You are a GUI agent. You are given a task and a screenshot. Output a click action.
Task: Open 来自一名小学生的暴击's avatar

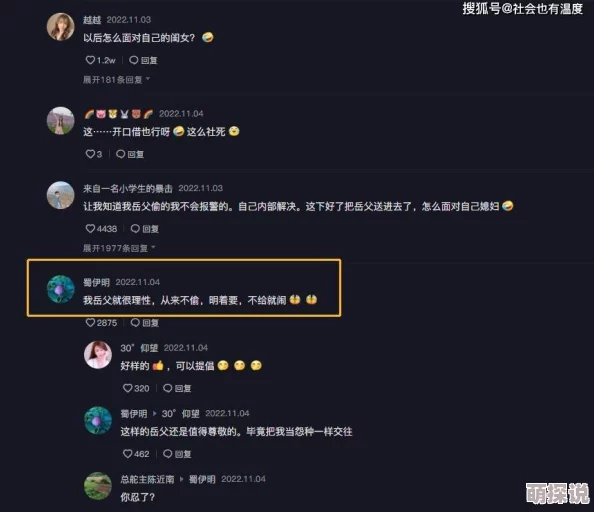[x=60, y=195]
